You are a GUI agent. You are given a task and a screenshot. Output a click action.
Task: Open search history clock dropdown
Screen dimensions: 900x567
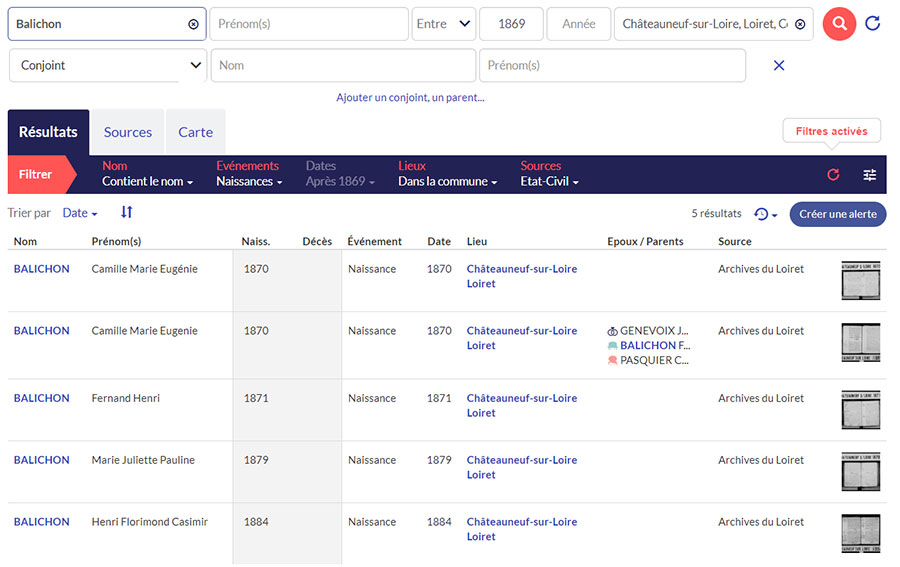(x=765, y=214)
